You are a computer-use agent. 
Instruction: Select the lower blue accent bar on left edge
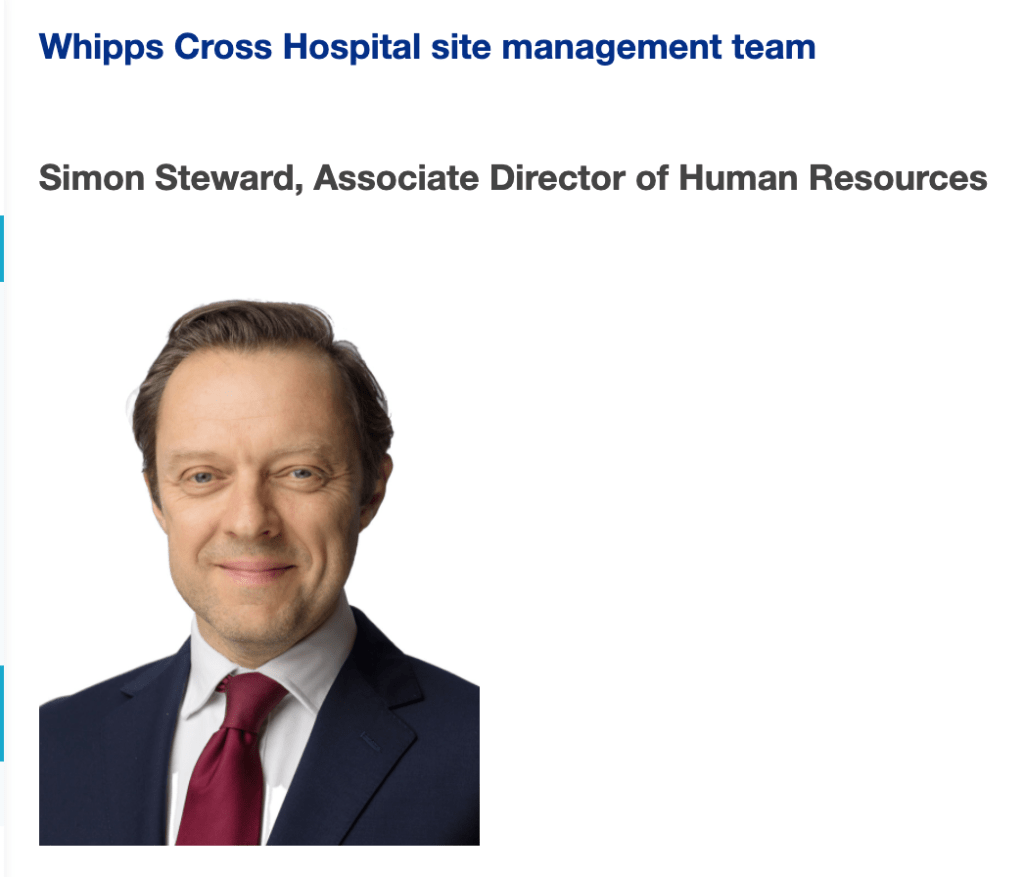click(2, 712)
